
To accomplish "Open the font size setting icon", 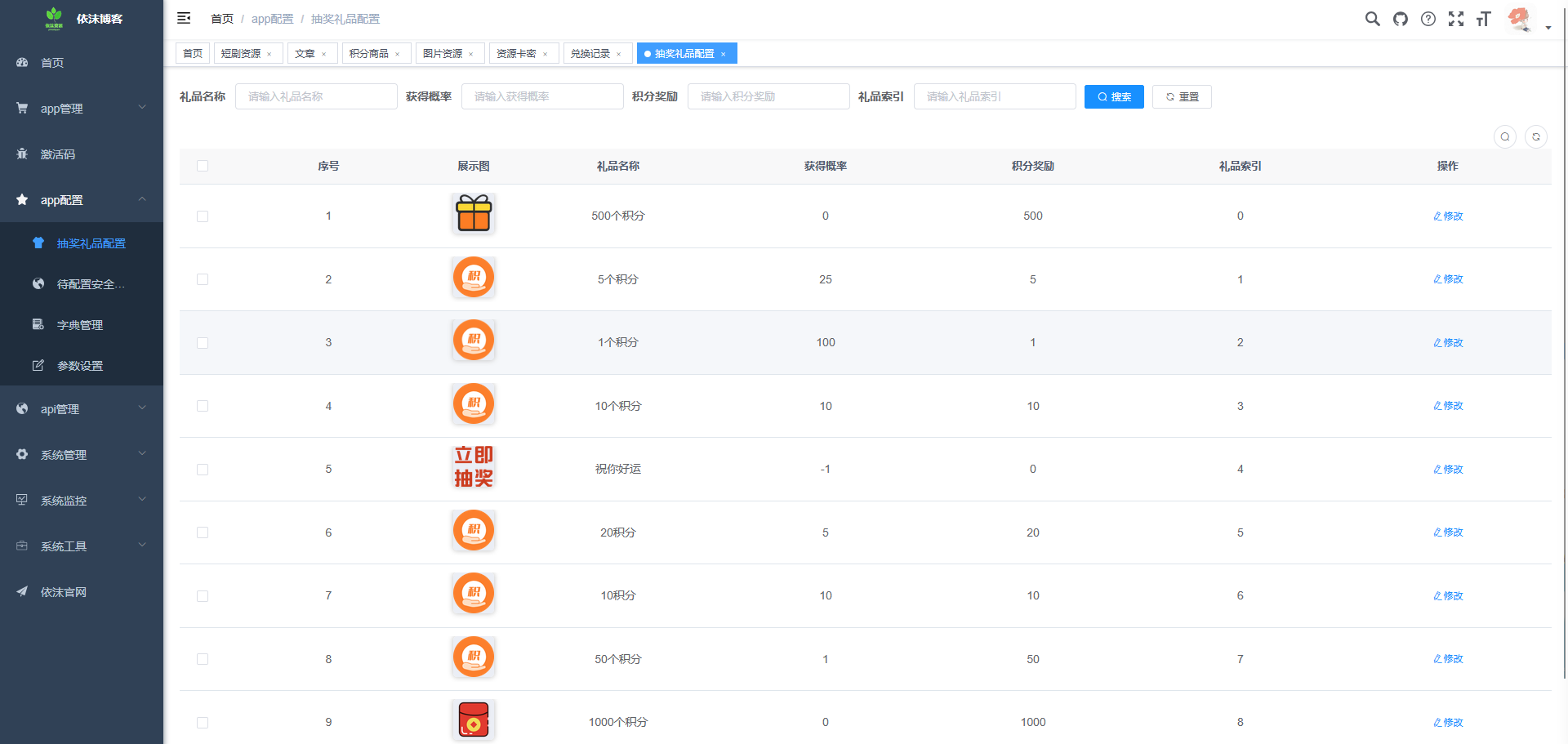I will tap(1483, 19).
